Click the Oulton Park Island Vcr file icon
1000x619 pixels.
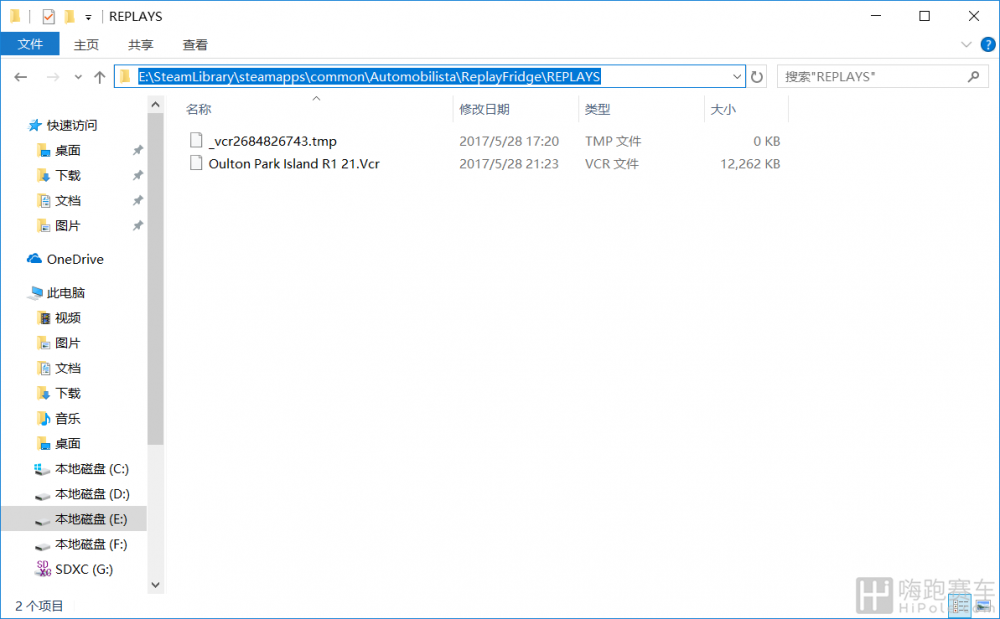point(196,163)
